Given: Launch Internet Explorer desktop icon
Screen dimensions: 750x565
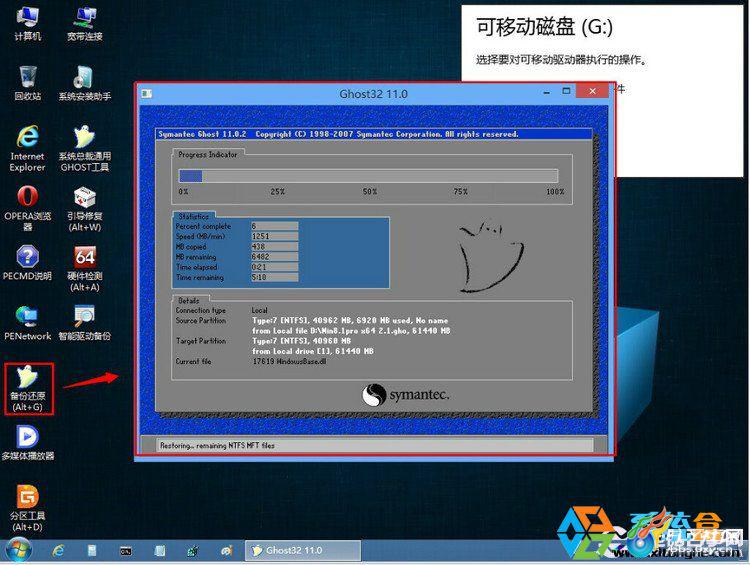Looking at the screenshot, I should [27, 148].
